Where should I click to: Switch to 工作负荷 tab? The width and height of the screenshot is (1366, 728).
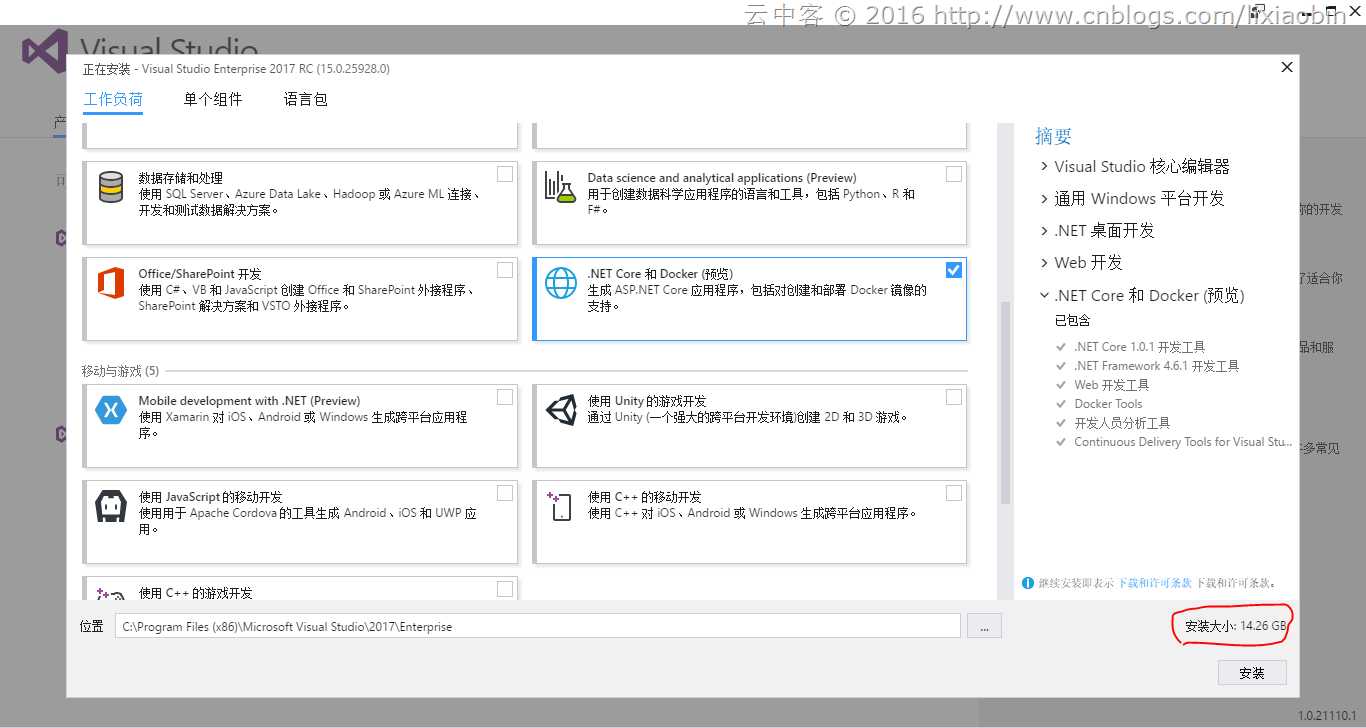pos(113,99)
